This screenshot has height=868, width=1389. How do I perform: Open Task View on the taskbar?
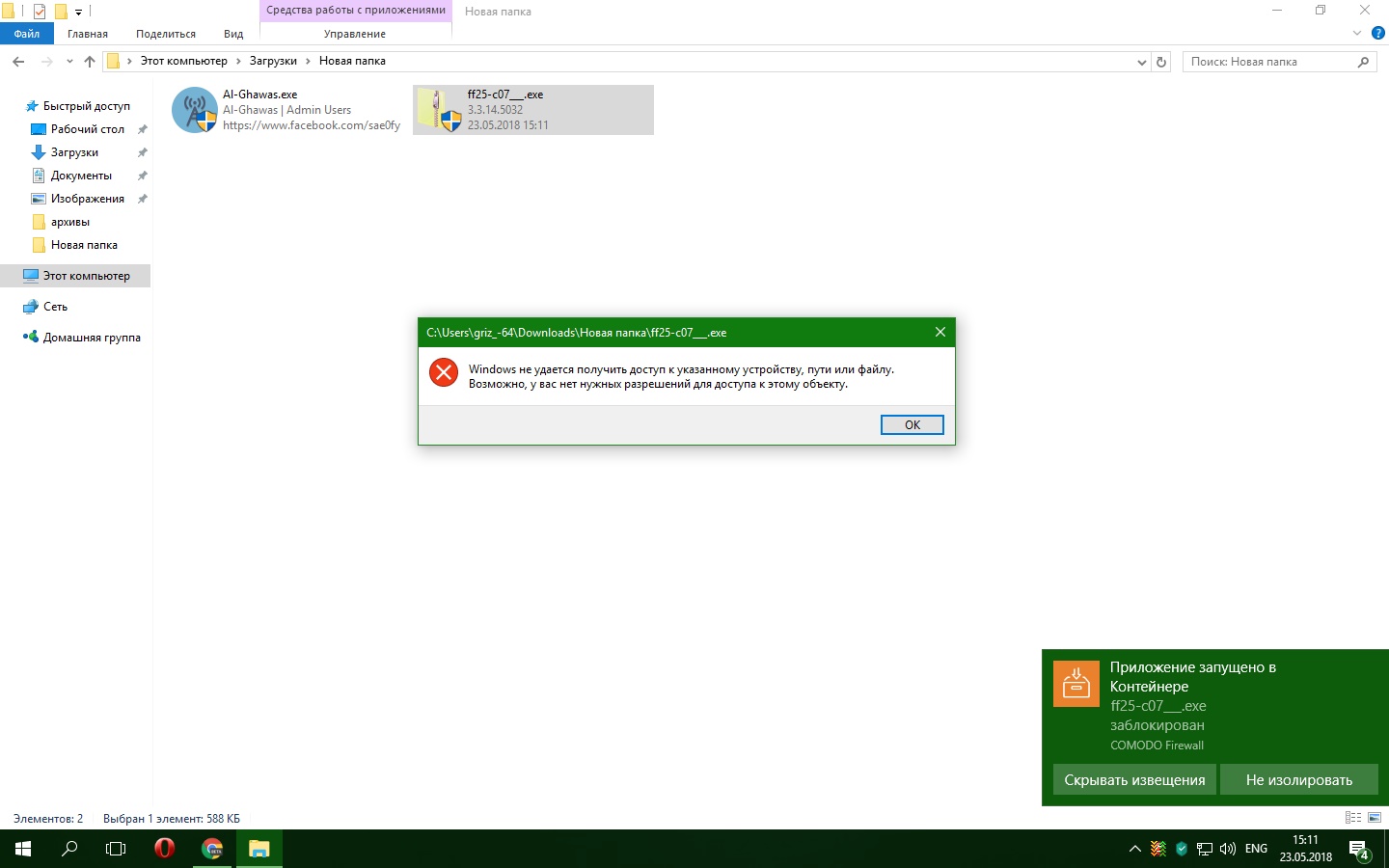(x=116, y=849)
